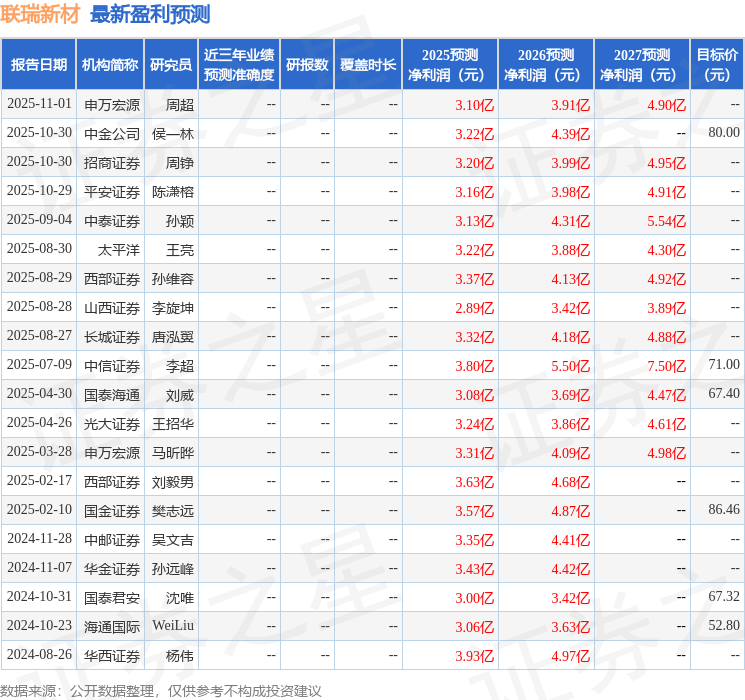Click the 最新盈利预测 heading
The height and width of the screenshot is (700, 745).
[150, 14]
